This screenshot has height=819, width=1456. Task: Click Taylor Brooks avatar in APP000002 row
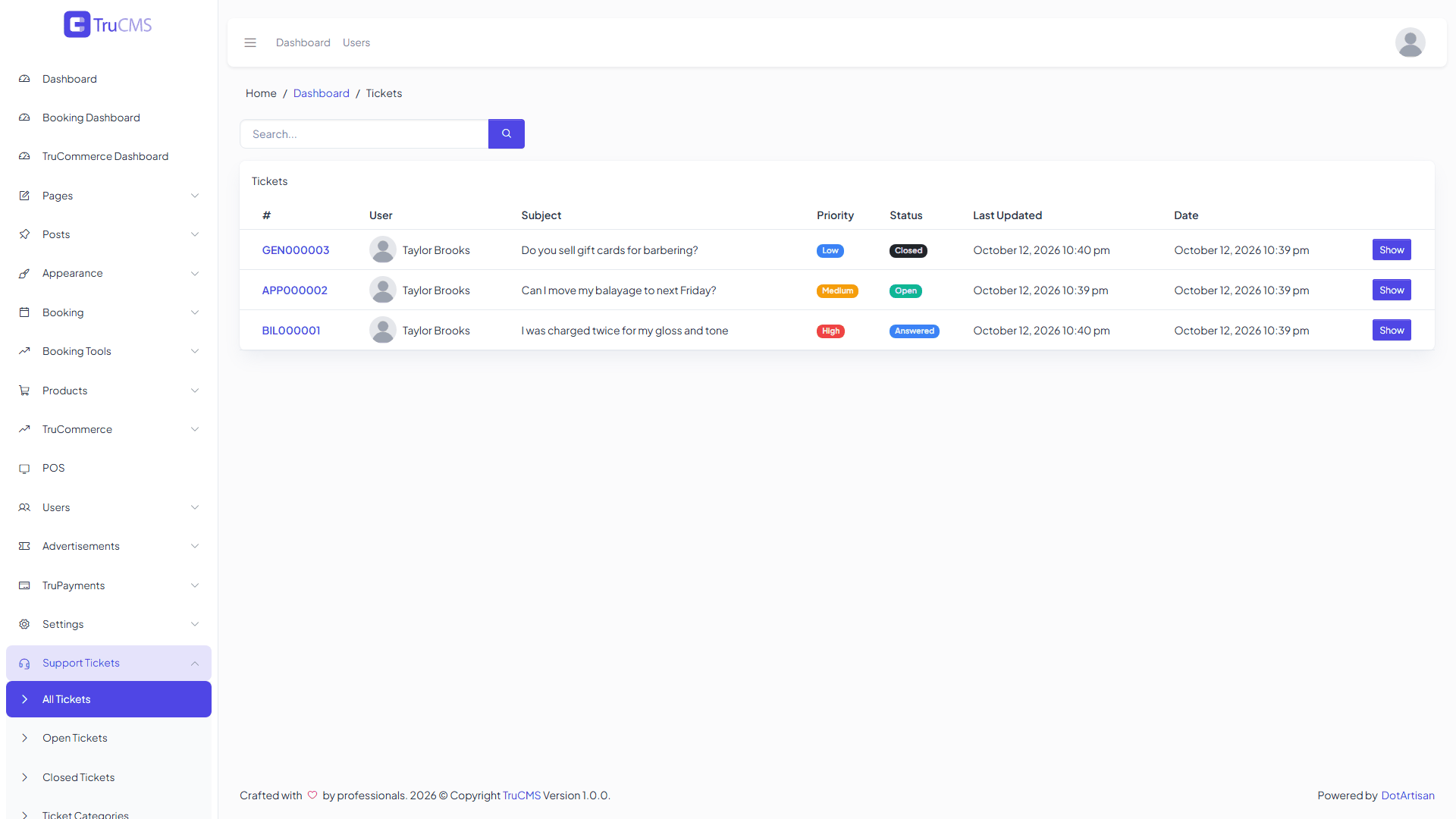tap(383, 290)
